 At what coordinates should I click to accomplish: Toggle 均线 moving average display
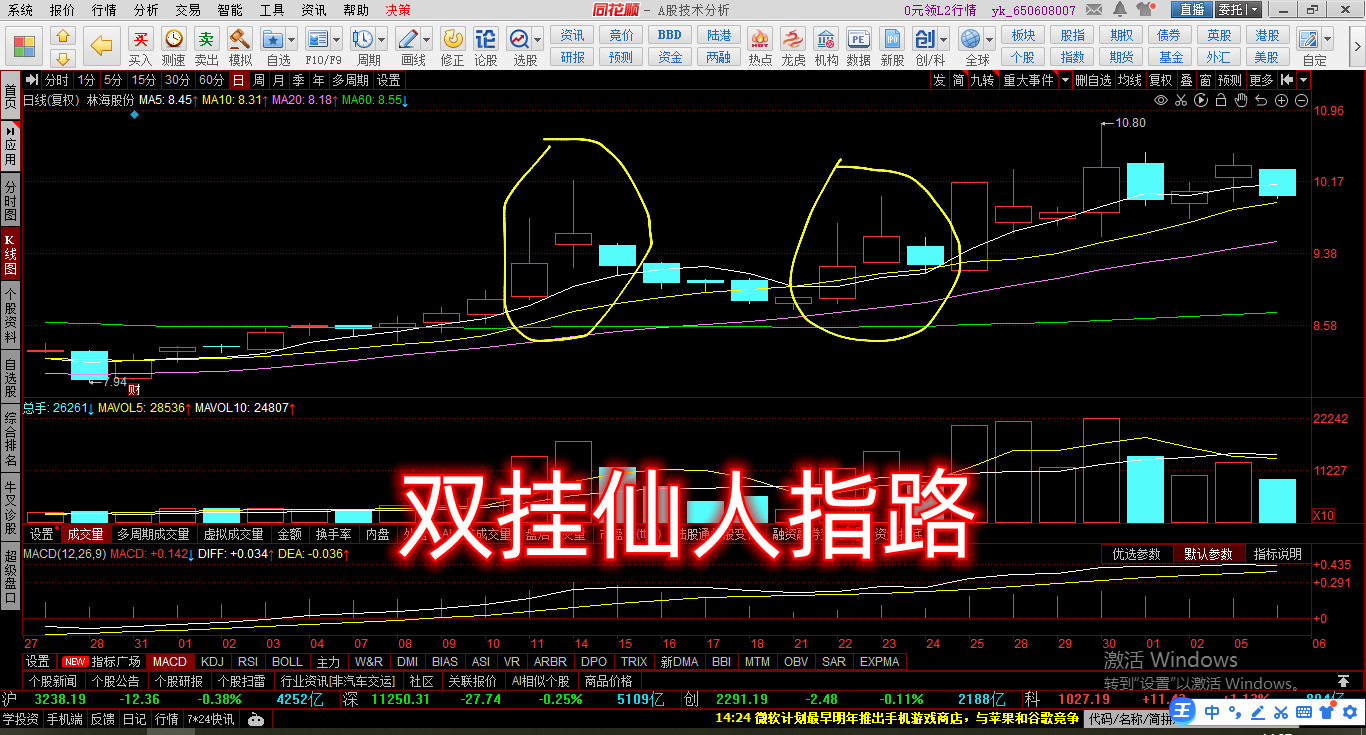tap(1130, 80)
